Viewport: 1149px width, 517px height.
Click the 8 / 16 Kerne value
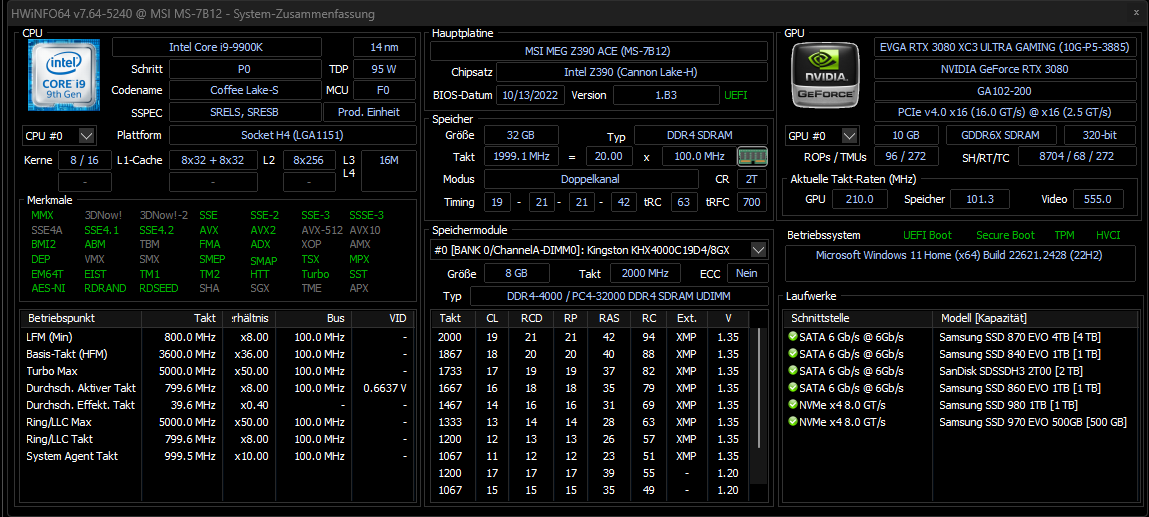84,160
